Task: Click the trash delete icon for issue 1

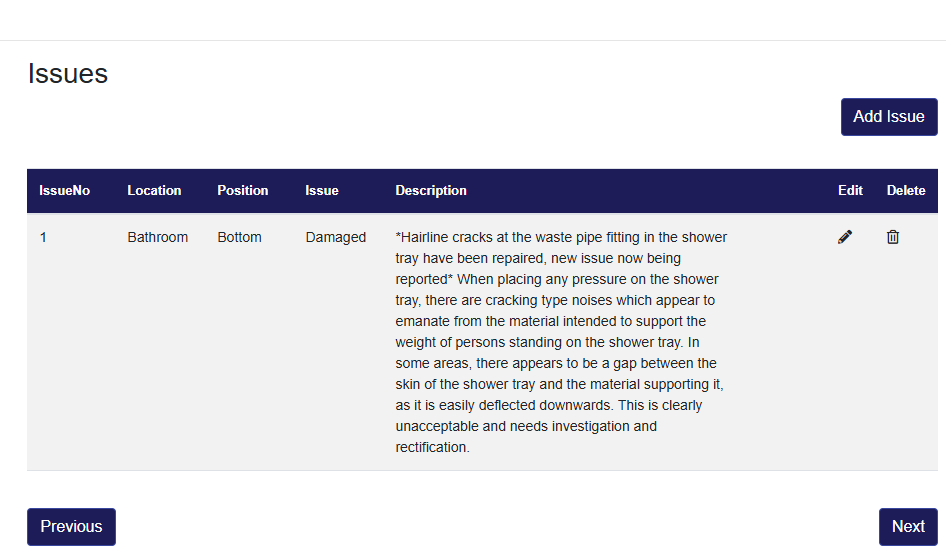Action: (x=893, y=237)
